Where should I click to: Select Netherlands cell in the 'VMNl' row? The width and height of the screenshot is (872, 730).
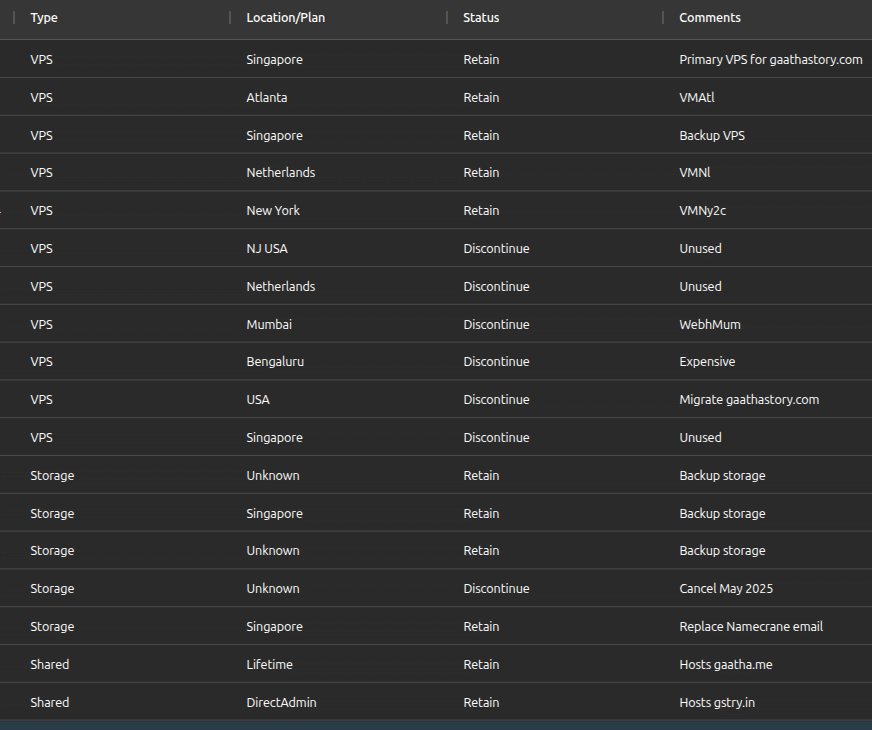[x=281, y=173]
